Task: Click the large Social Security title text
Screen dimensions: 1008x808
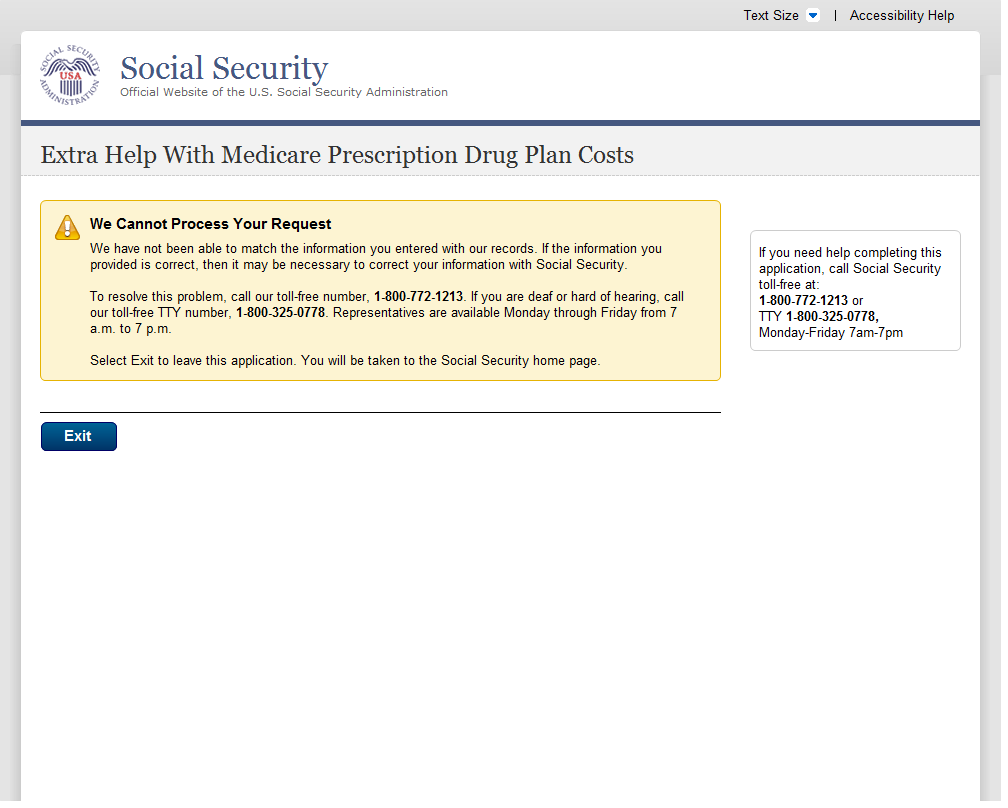Action: tap(224, 68)
